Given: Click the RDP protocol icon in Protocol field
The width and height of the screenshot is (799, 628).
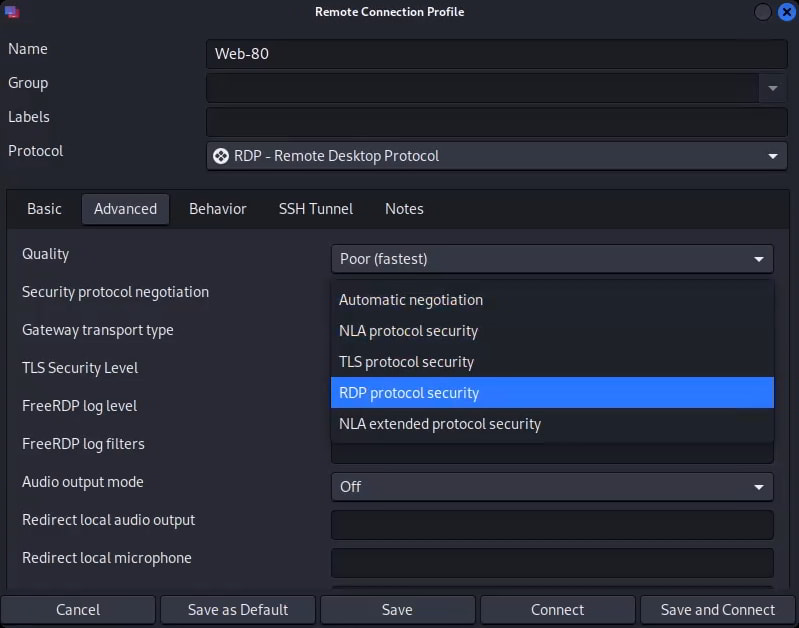Looking at the screenshot, I should [221, 156].
